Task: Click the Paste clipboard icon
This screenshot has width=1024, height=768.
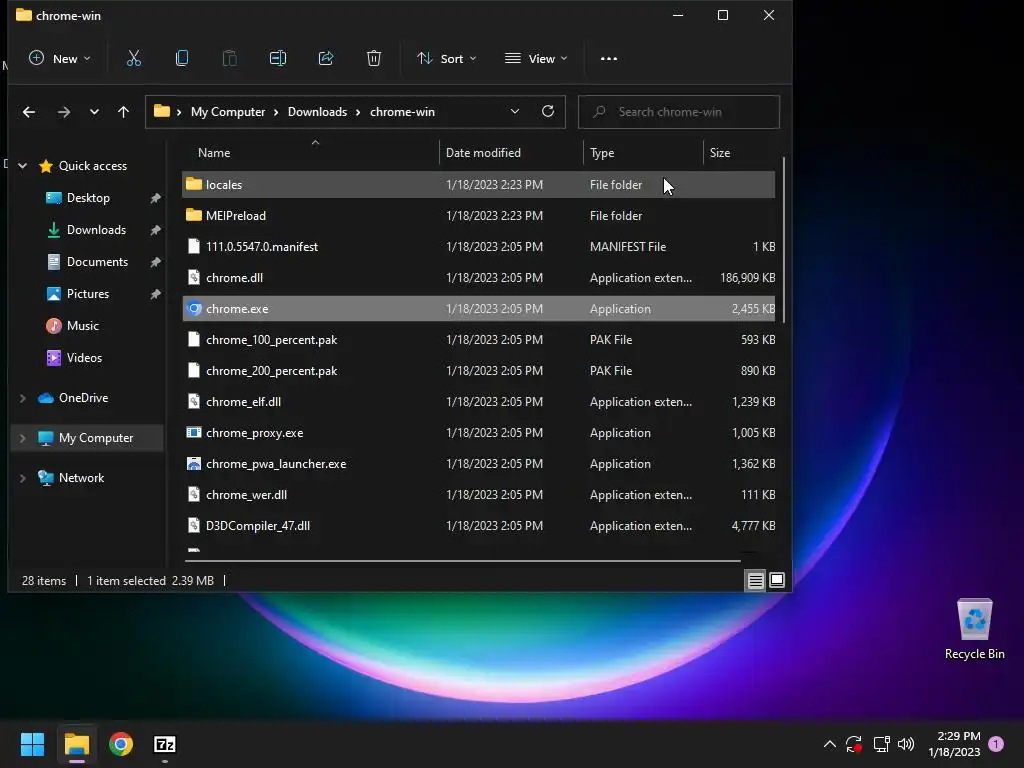Action: (x=230, y=59)
